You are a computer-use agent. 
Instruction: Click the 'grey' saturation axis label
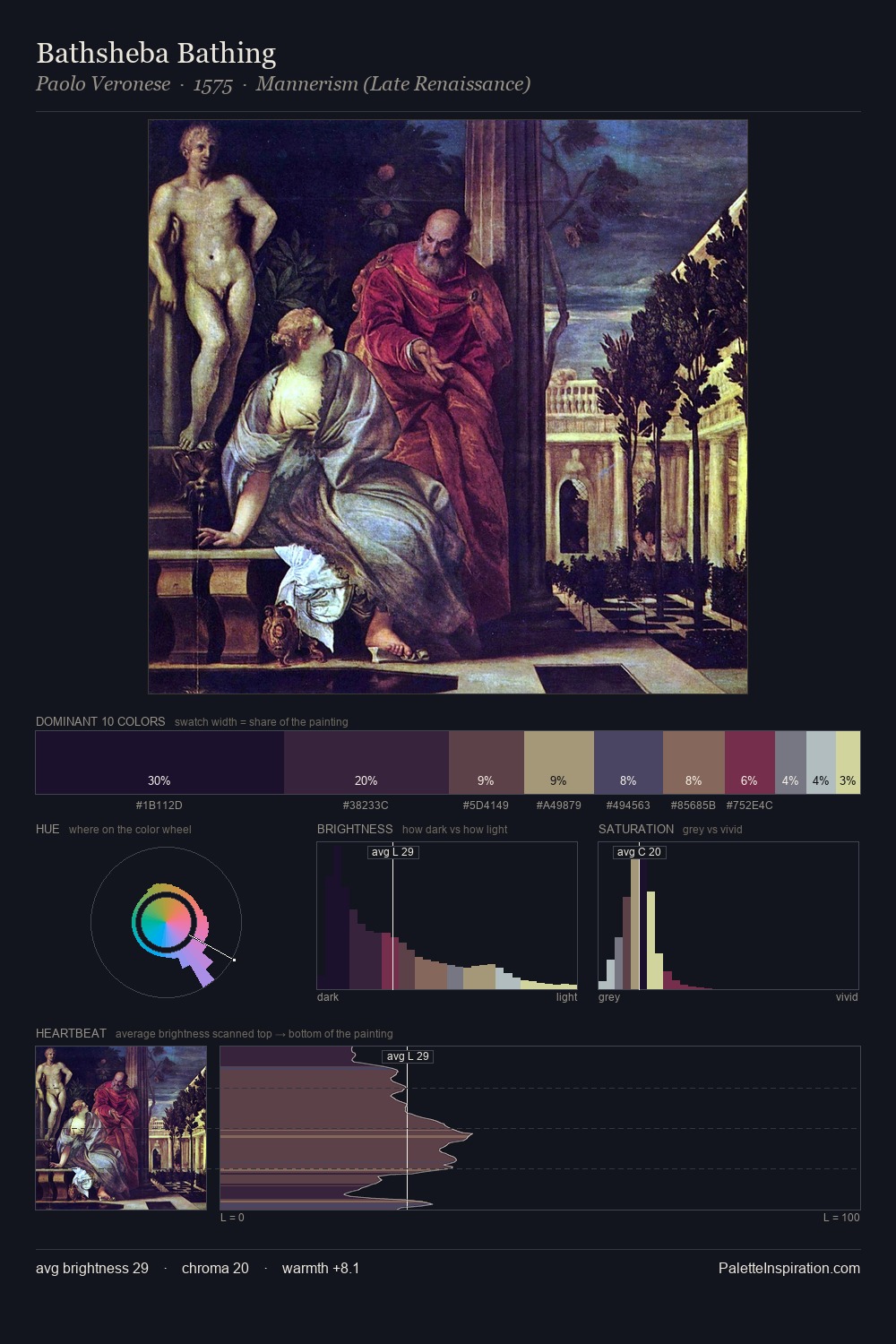(x=609, y=997)
